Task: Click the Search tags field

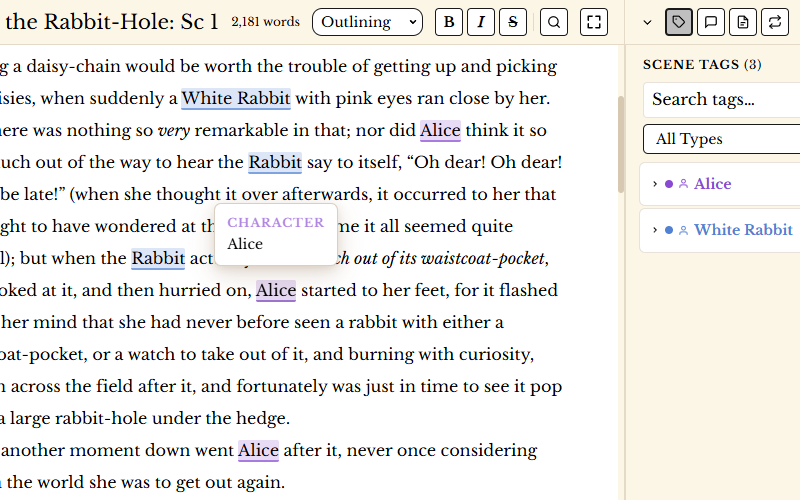Action: tap(720, 99)
